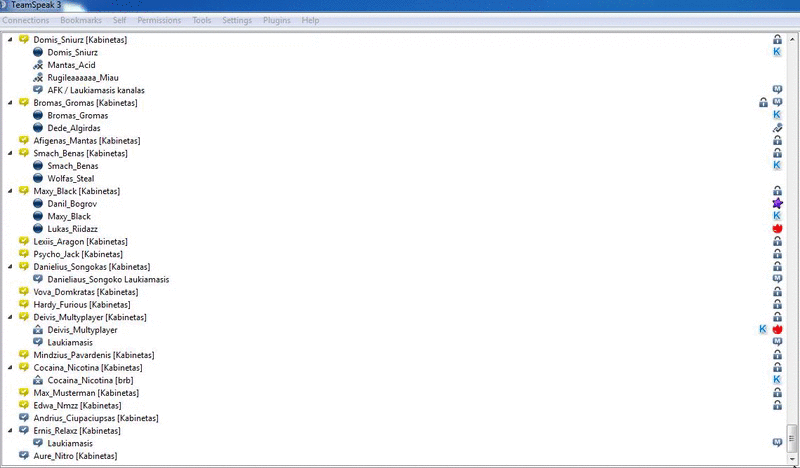
Task: Select channel Max_Musterman [Kabinetas]
Action: 86,393
